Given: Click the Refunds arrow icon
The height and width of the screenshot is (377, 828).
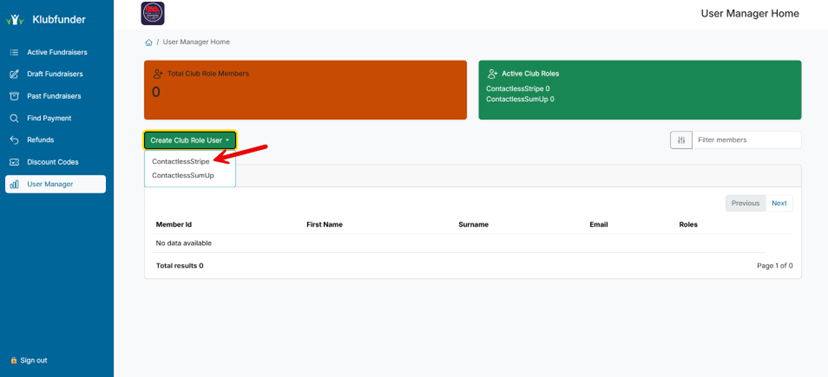Looking at the screenshot, I should tap(14, 140).
